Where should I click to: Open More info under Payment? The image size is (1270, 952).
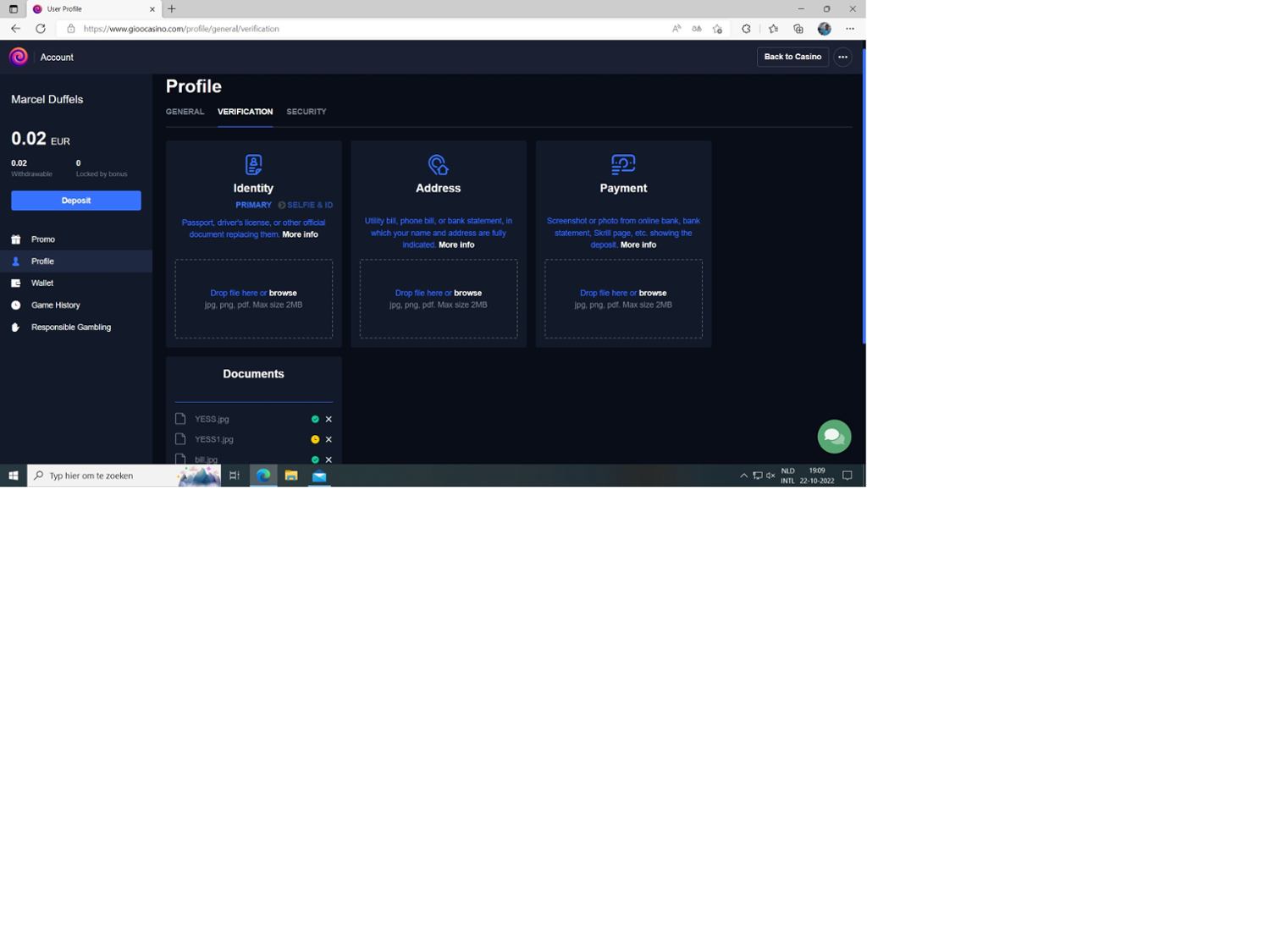[638, 245]
